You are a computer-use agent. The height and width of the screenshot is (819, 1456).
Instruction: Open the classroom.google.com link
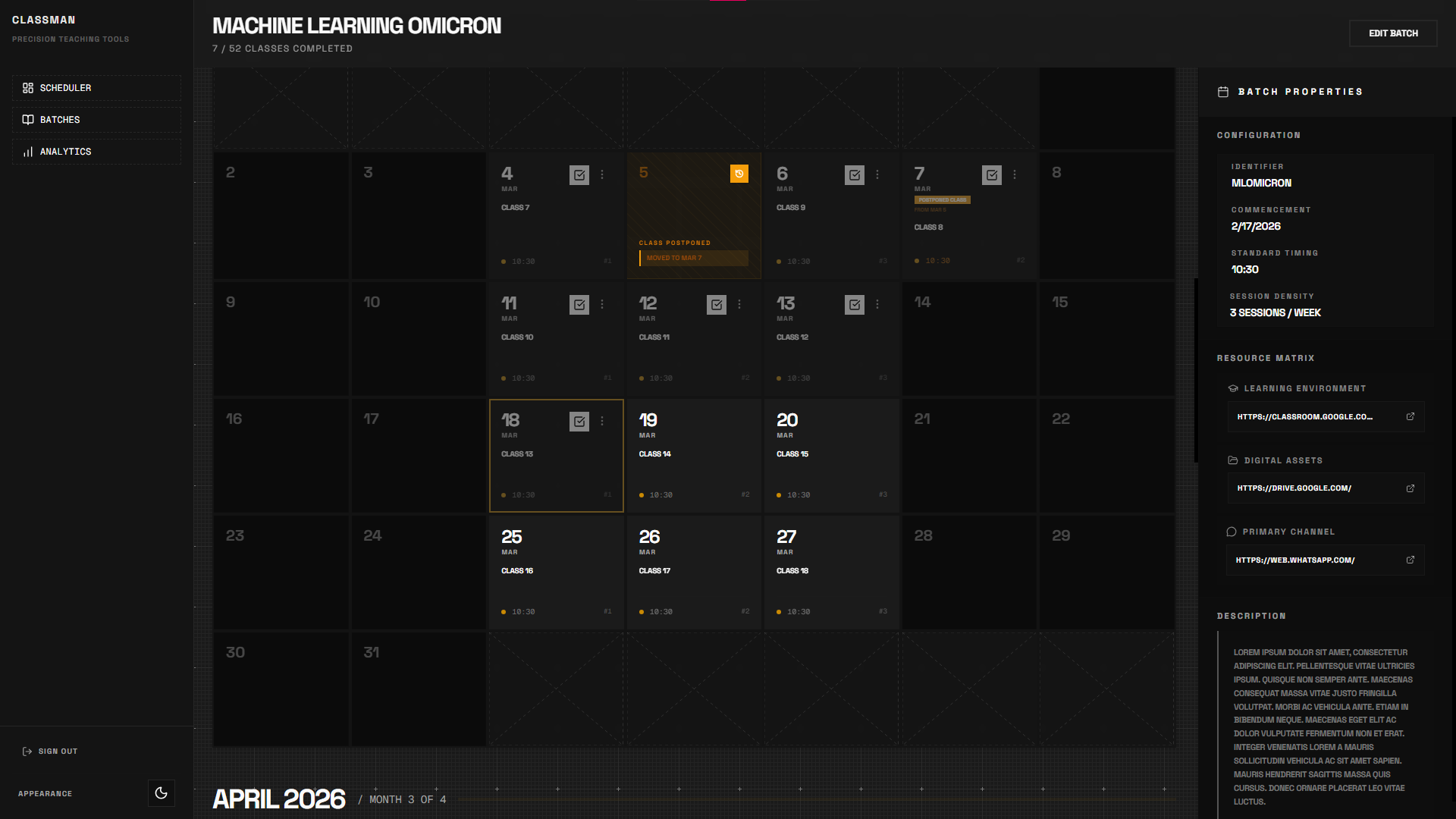pyautogui.click(x=1304, y=417)
